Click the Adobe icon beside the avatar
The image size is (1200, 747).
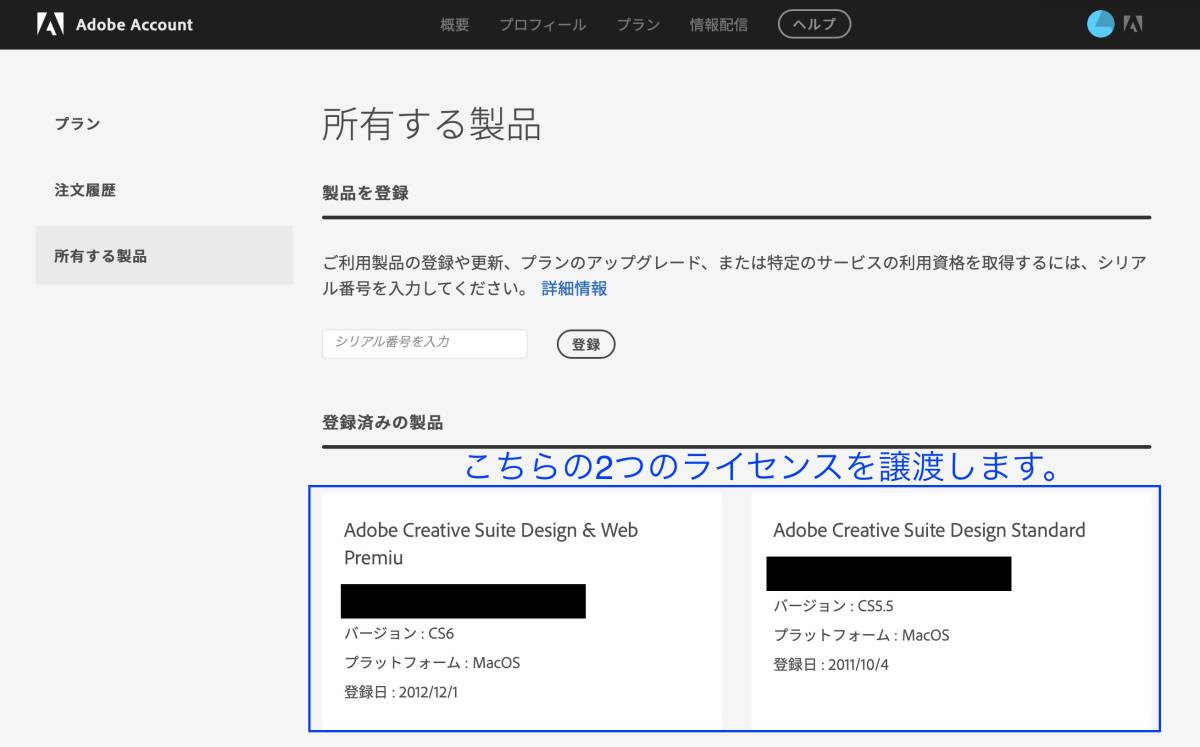click(x=1133, y=24)
